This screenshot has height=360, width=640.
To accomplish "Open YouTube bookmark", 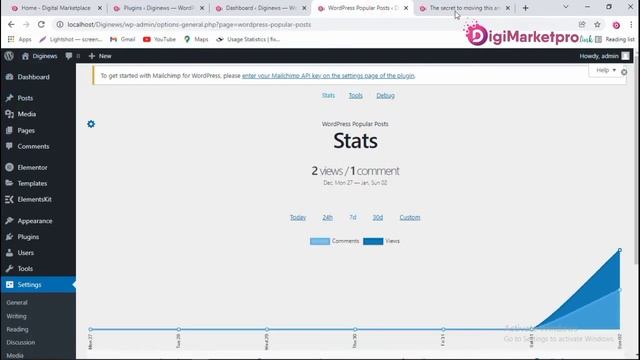I will click(159, 39).
